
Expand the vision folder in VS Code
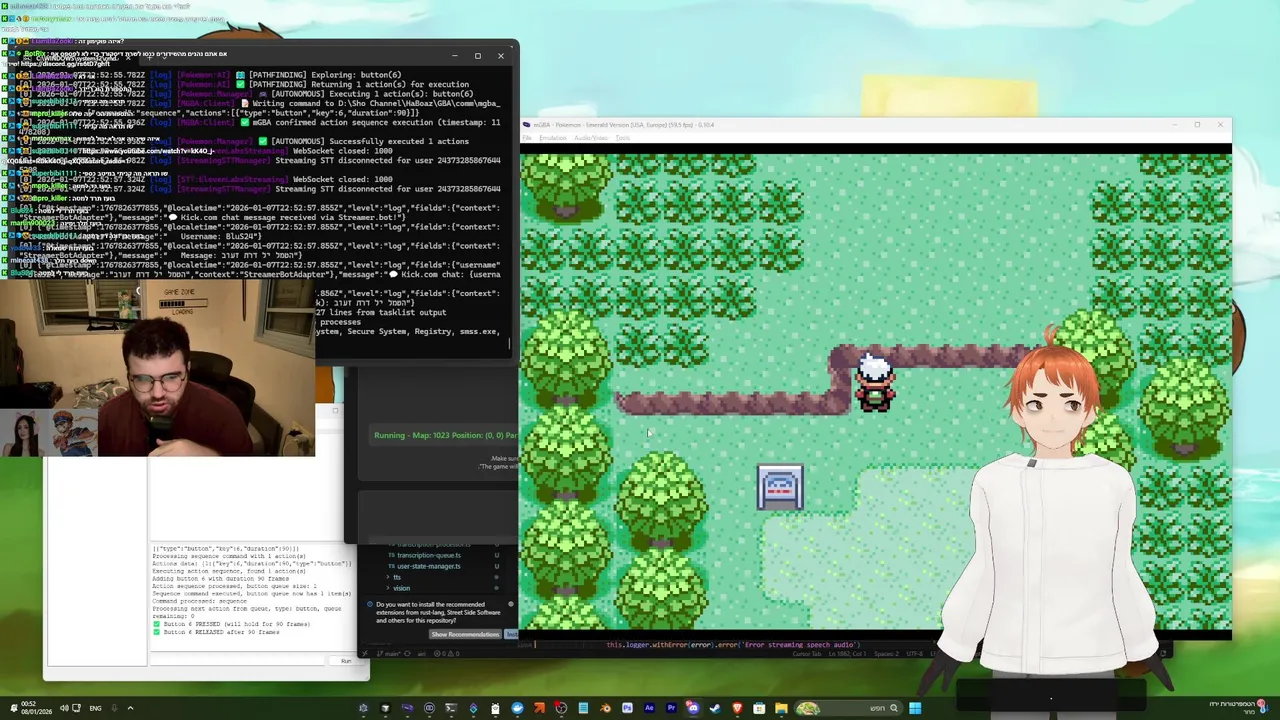point(400,588)
